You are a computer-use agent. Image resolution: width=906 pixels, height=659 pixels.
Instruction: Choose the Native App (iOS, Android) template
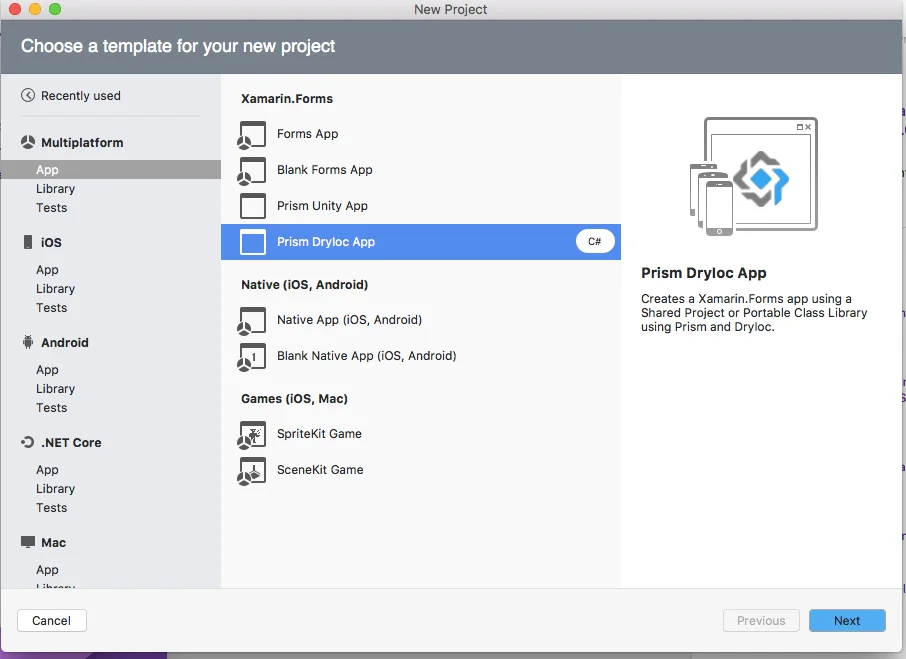pos(421,320)
